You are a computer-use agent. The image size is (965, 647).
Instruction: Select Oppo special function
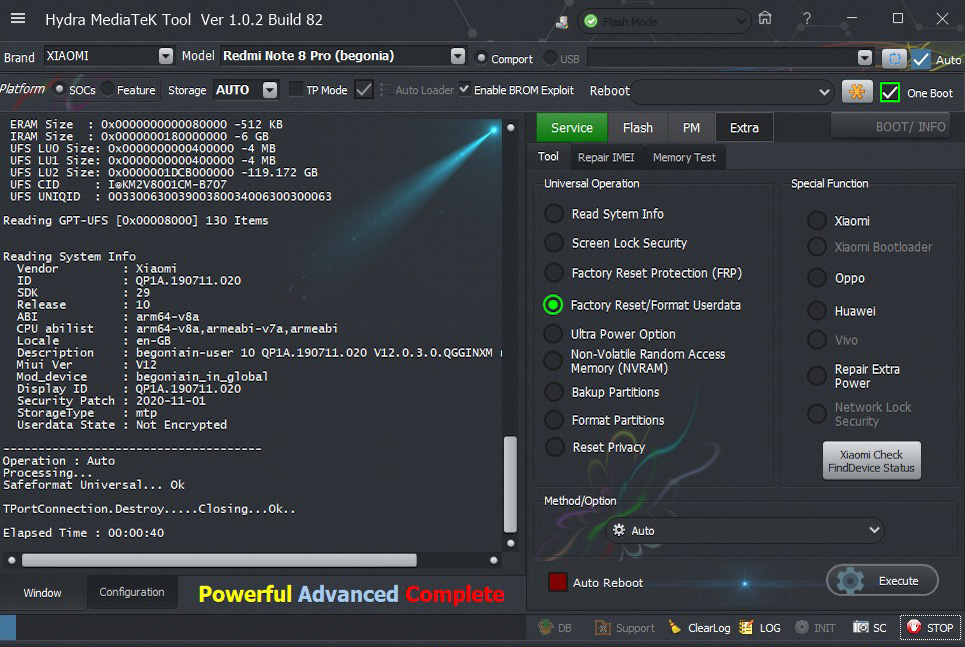pos(817,278)
